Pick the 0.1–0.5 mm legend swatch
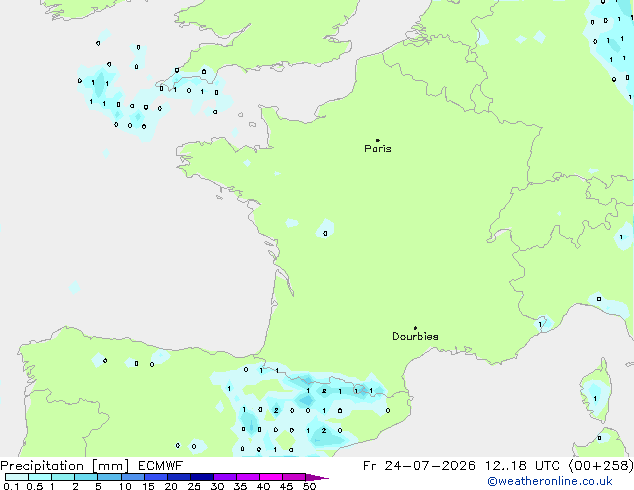The height and width of the screenshot is (490, 634). pyautogui.click(x=17, y=477)
